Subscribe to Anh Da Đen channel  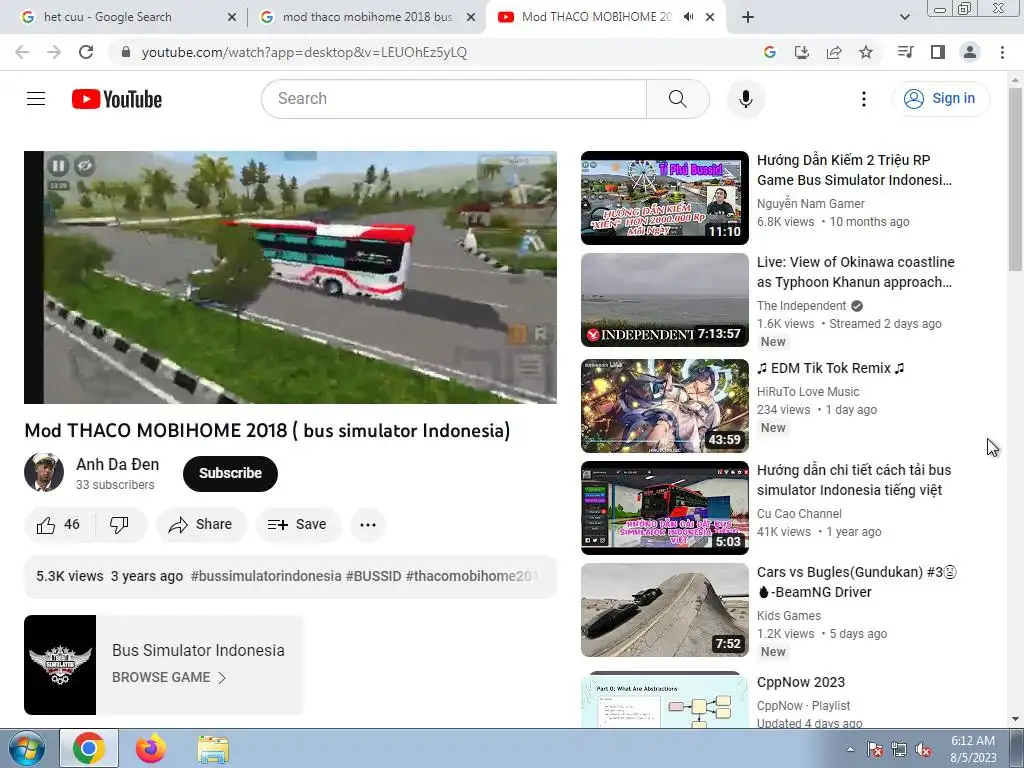(230, 473)
